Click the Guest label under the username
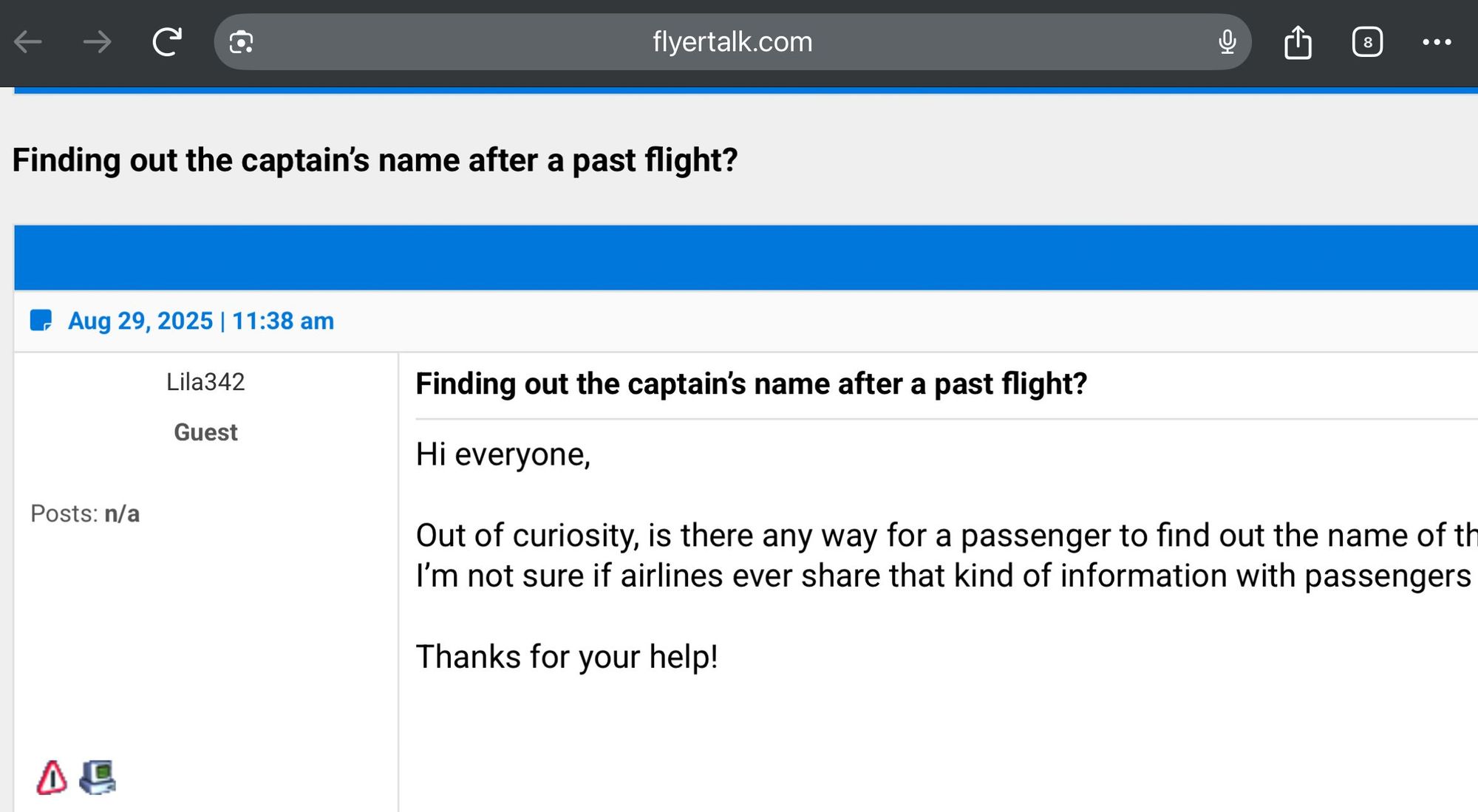This screenshot has width=1478, height=812. (205, 432)
